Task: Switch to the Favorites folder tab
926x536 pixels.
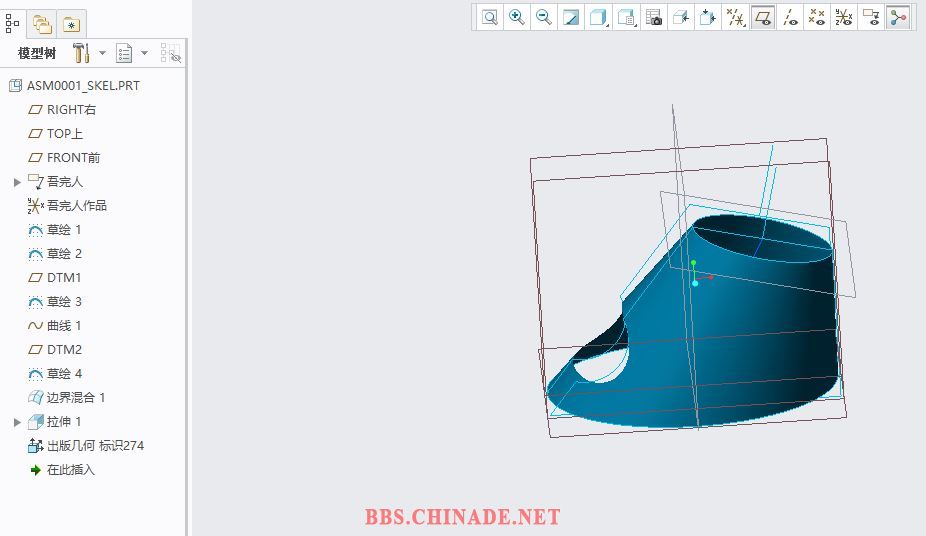Action: pos(71,24)
